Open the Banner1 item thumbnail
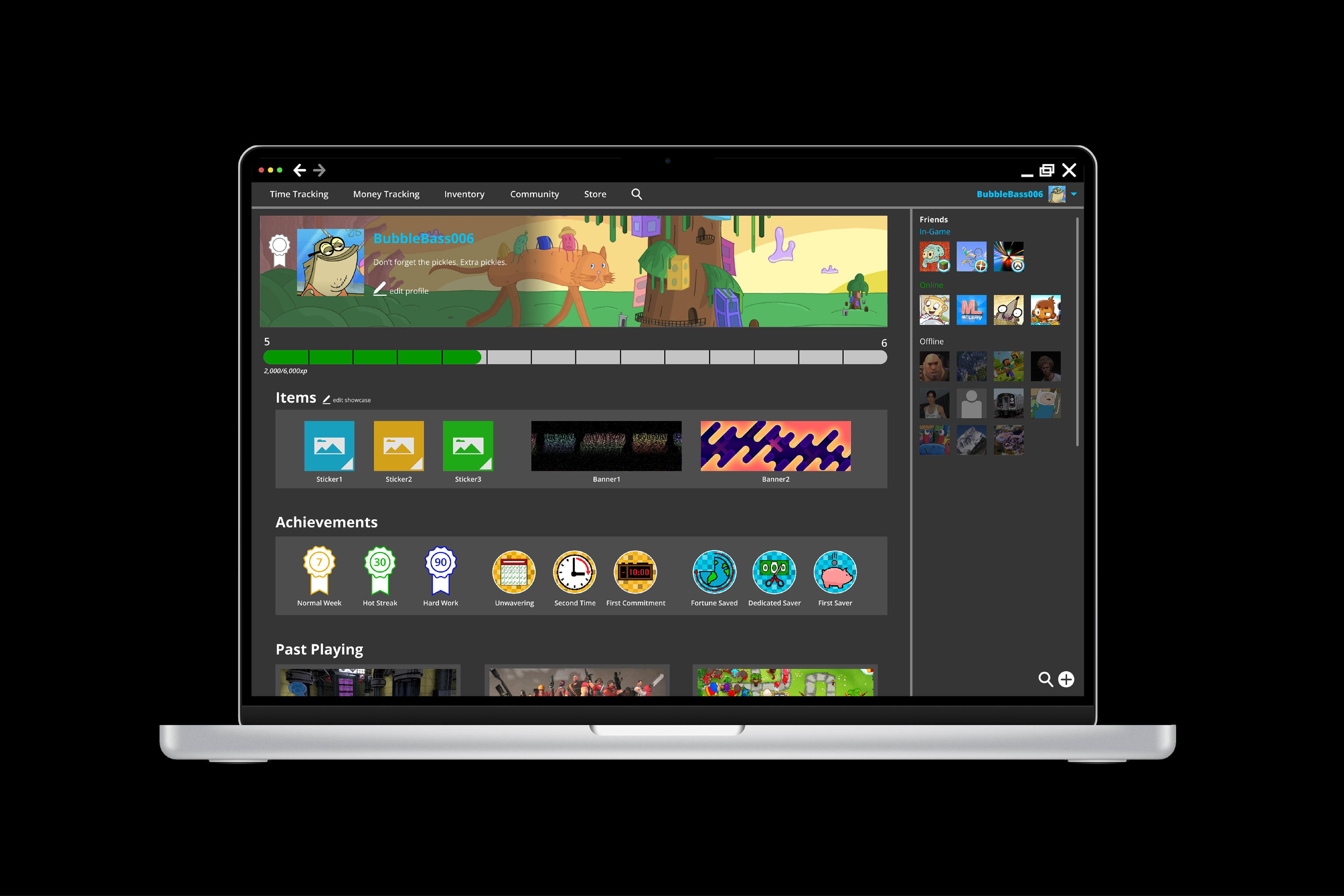Image resolution: width=1344 pixels, height=896 pixels. pyautogui.click(x=606, y=446)
